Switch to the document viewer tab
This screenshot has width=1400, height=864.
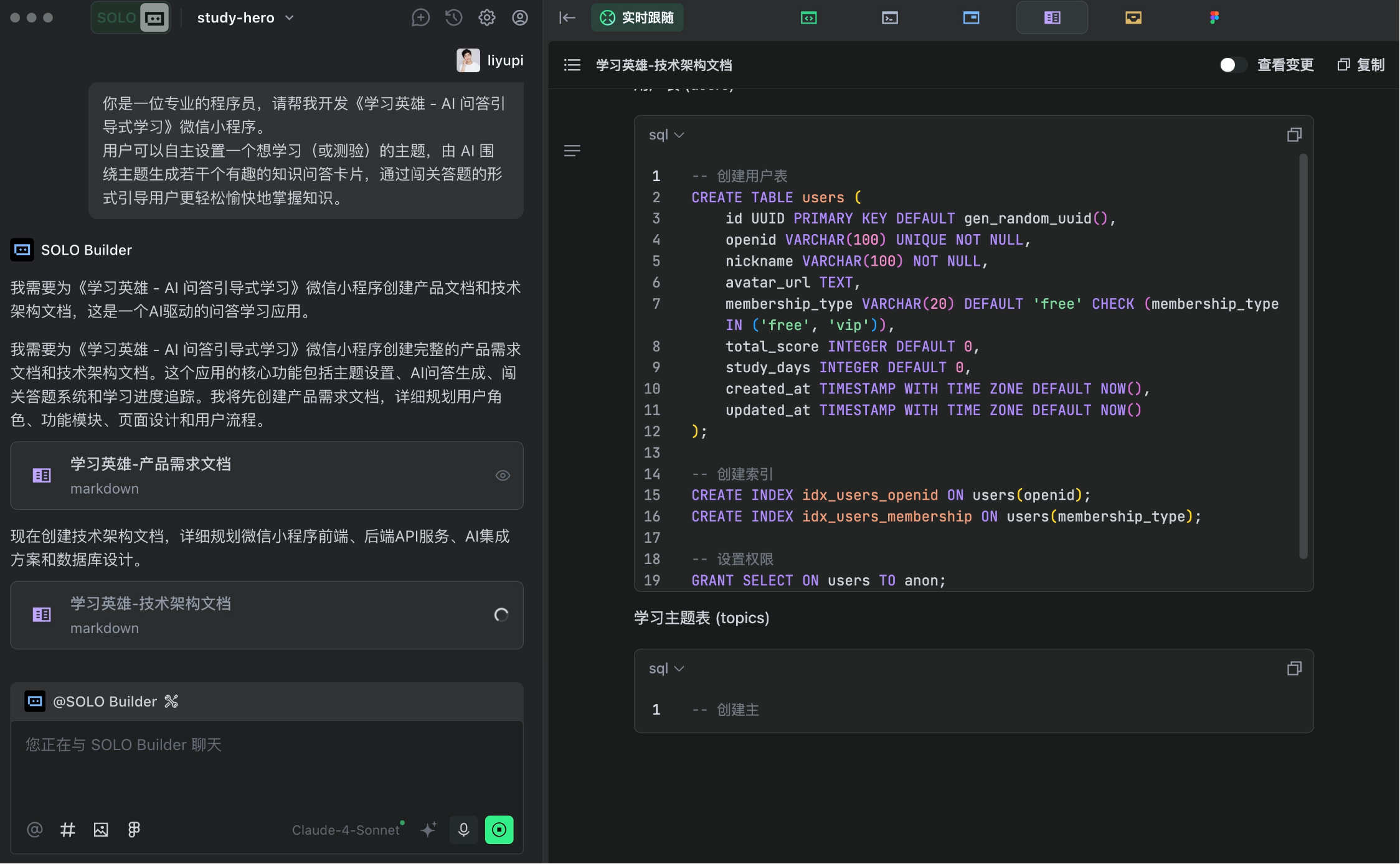[x=1052, y=17]
